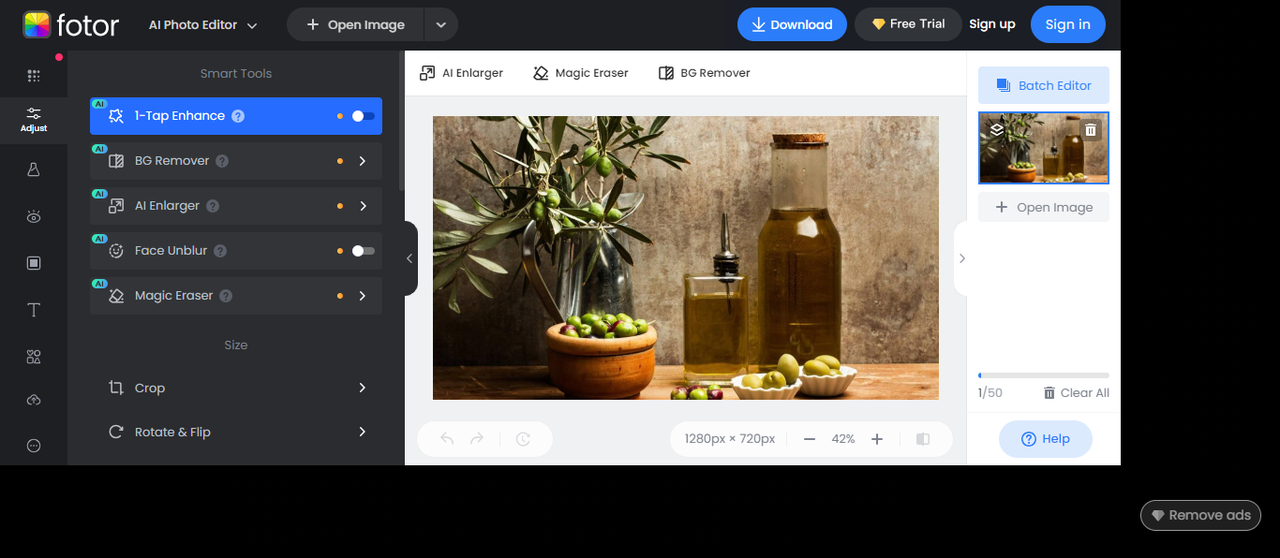Click the AI Enlarger help question mark

(213, 206)
